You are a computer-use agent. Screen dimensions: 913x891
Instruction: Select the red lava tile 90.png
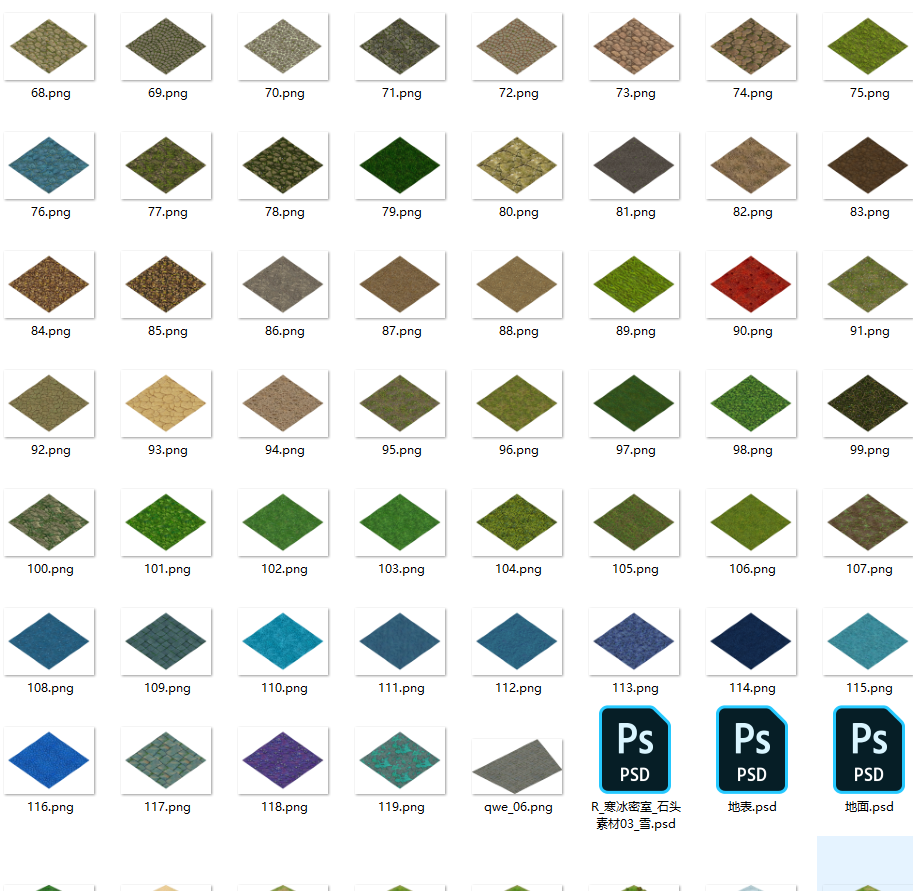pos(752,285)
